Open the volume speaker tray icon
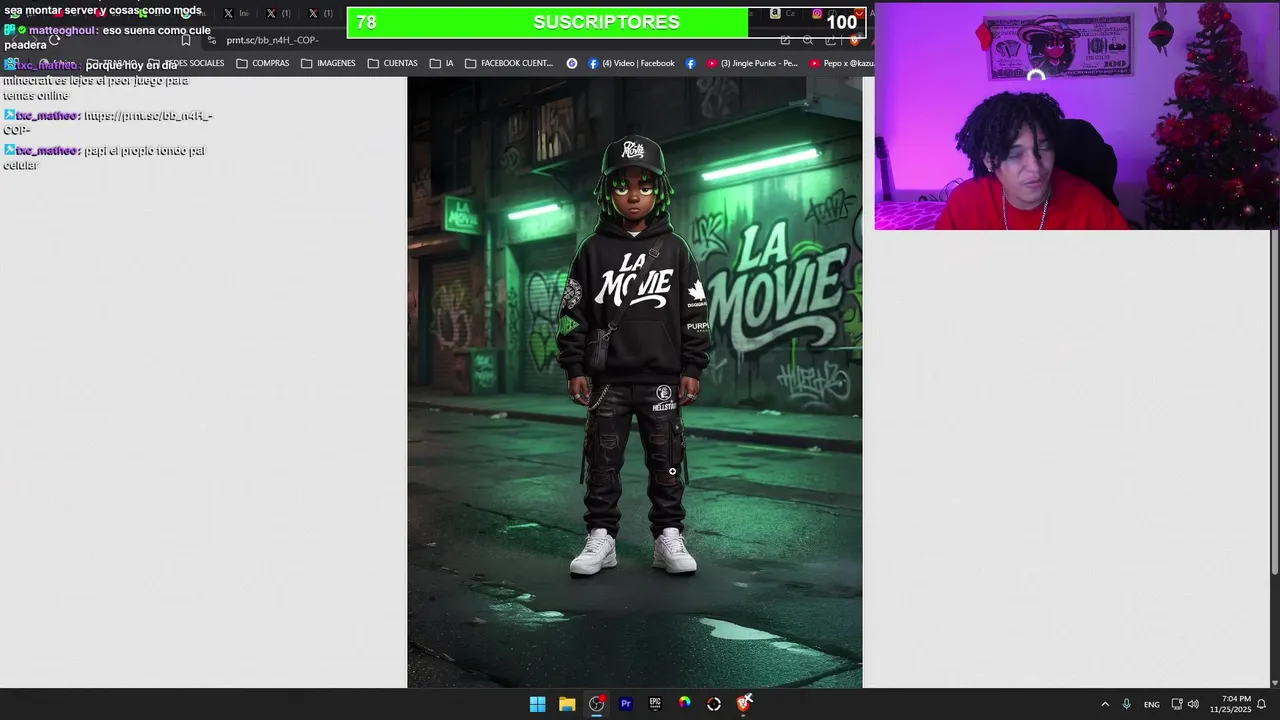This screenshot has height=720, width=1280. click(1193, 704)
